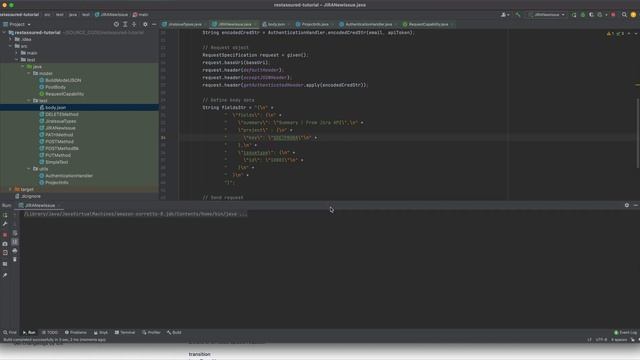Click the main method breadcrumb
640x360 pixels.
141,15
